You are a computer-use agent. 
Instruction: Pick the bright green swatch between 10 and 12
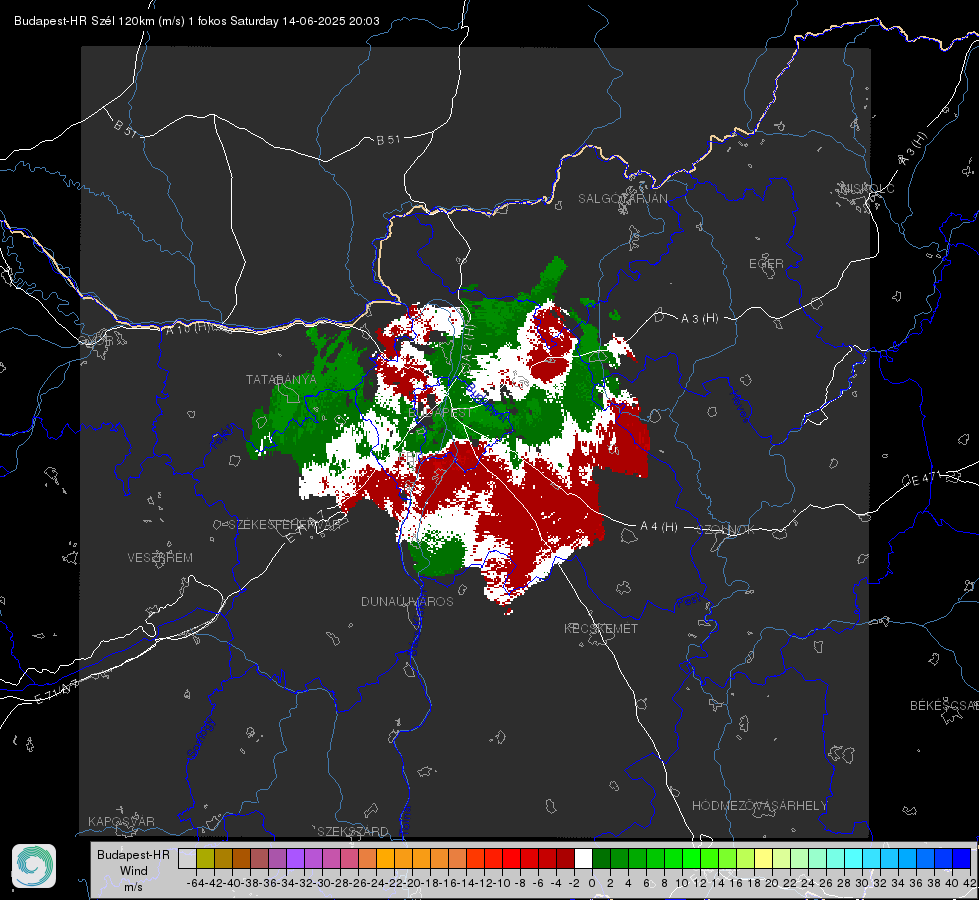point(691,858)
